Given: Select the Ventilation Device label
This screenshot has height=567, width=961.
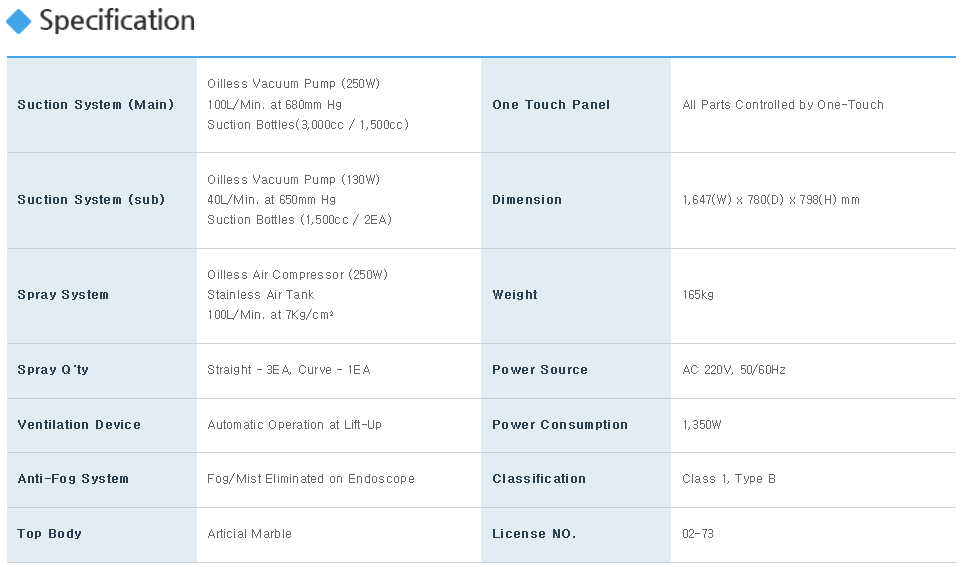Looking at the screenshot, I should (x=79, y=425).
